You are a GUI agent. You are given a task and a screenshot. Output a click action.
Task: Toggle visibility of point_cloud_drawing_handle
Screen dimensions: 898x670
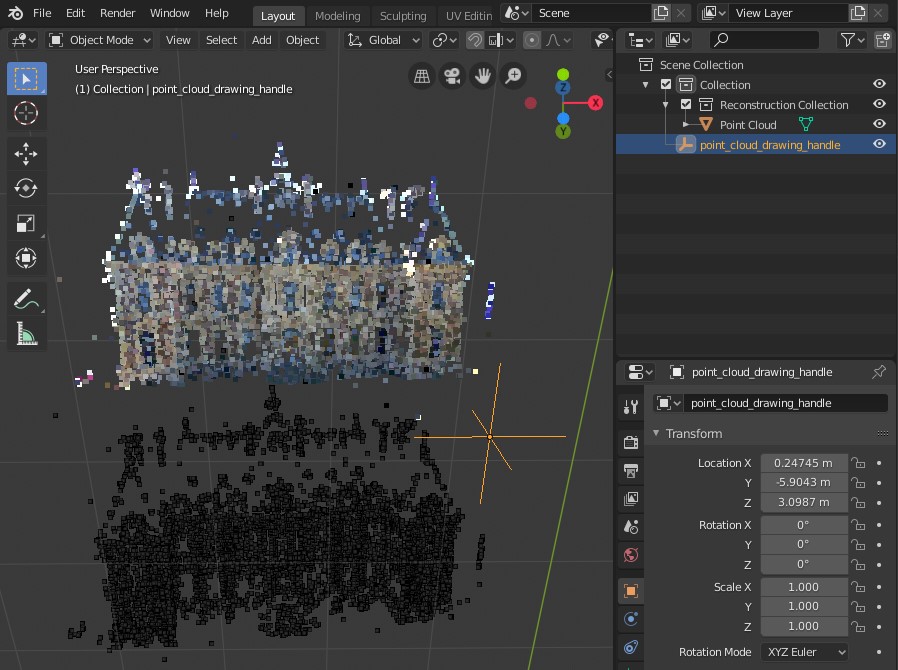coord(878,144)
